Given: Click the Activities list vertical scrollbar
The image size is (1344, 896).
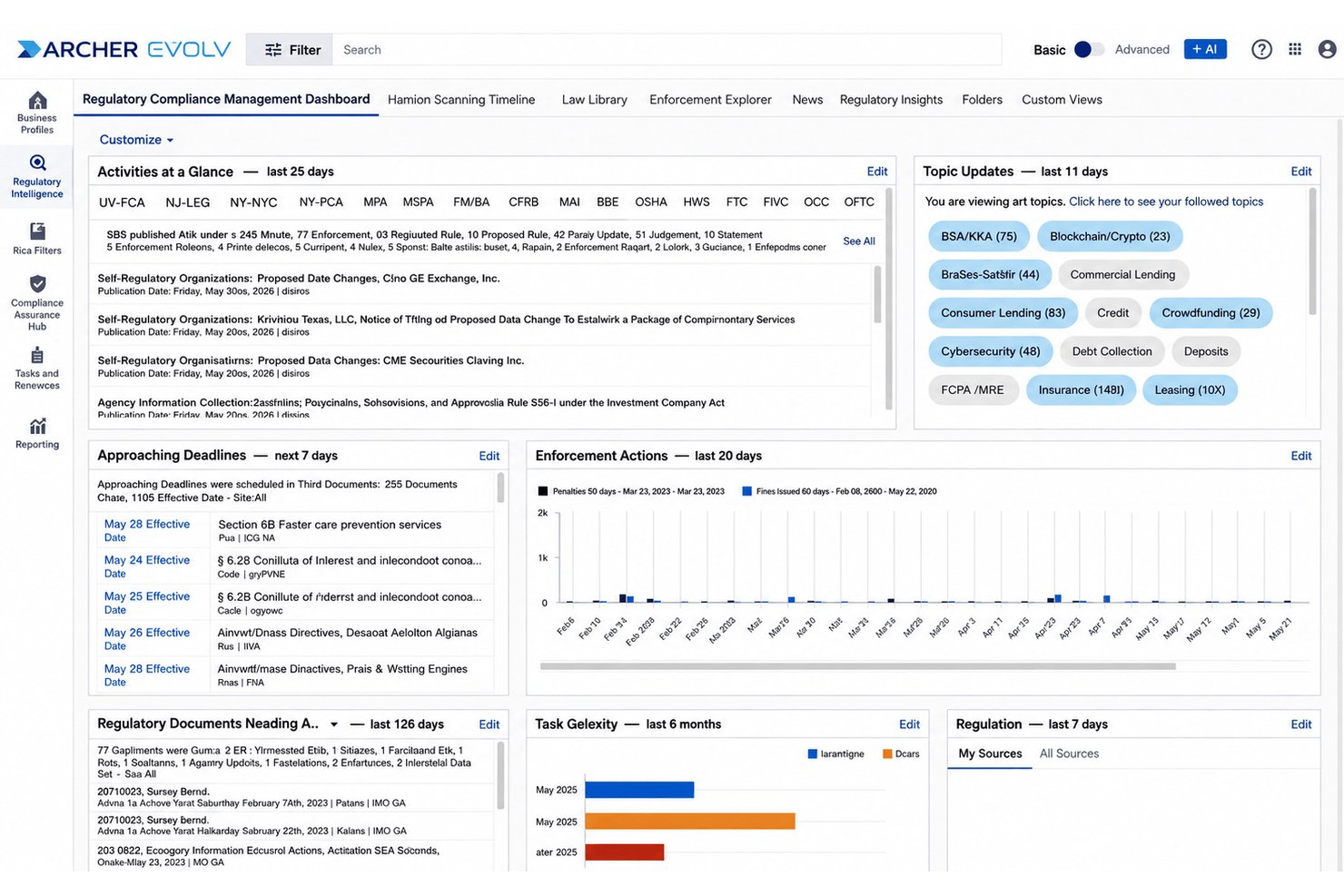Looking at the screenshot, I should pos(878,295).
